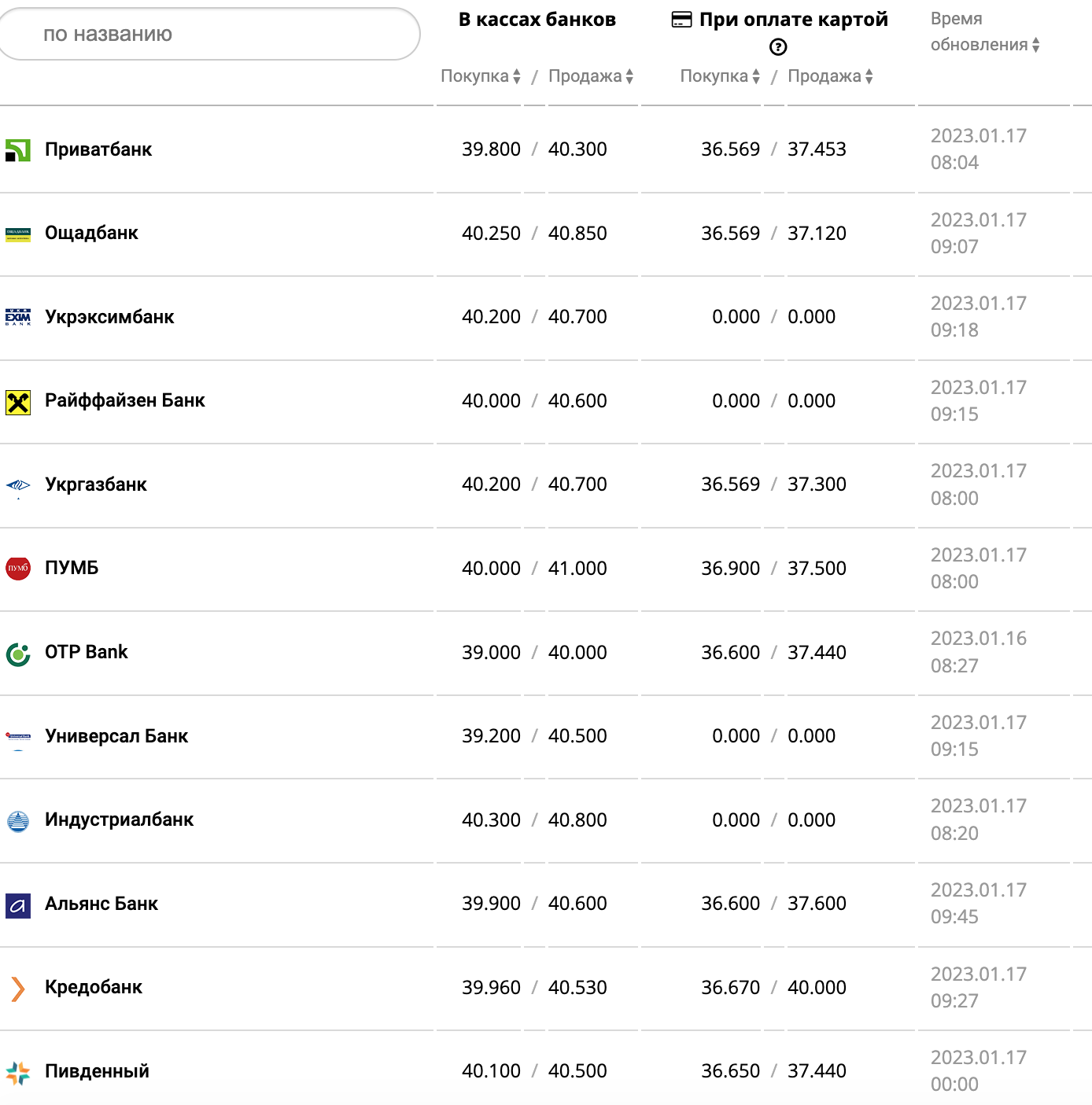Click the Пивденный bank logo icon
Image resolution: width=1092 pixels, height=1105 pixels.
[18, 1072]
